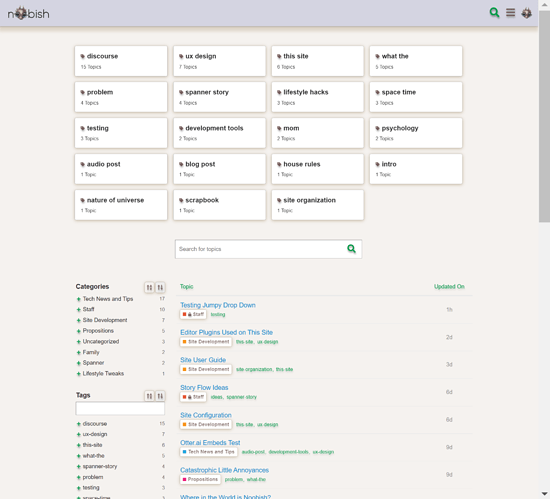Open topic Catastrophic Little Annoyances
The width and height of the screenshot is (550, 499).
pos(224,470)
